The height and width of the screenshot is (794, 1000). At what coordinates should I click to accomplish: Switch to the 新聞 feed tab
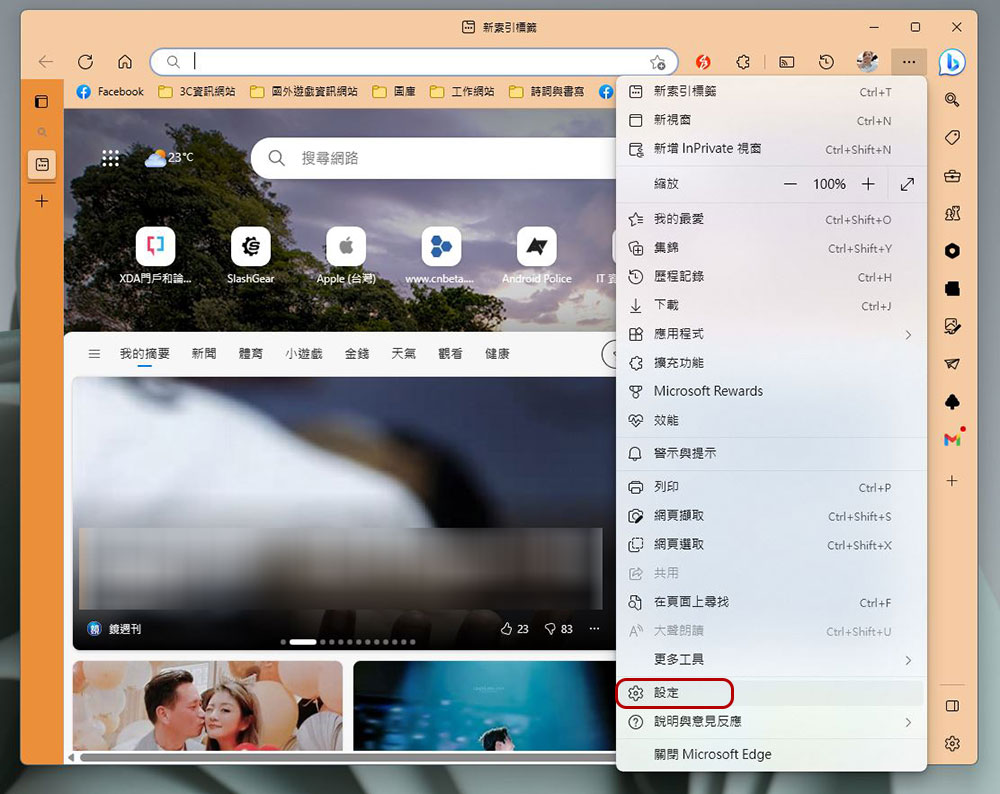click(204, 354)
